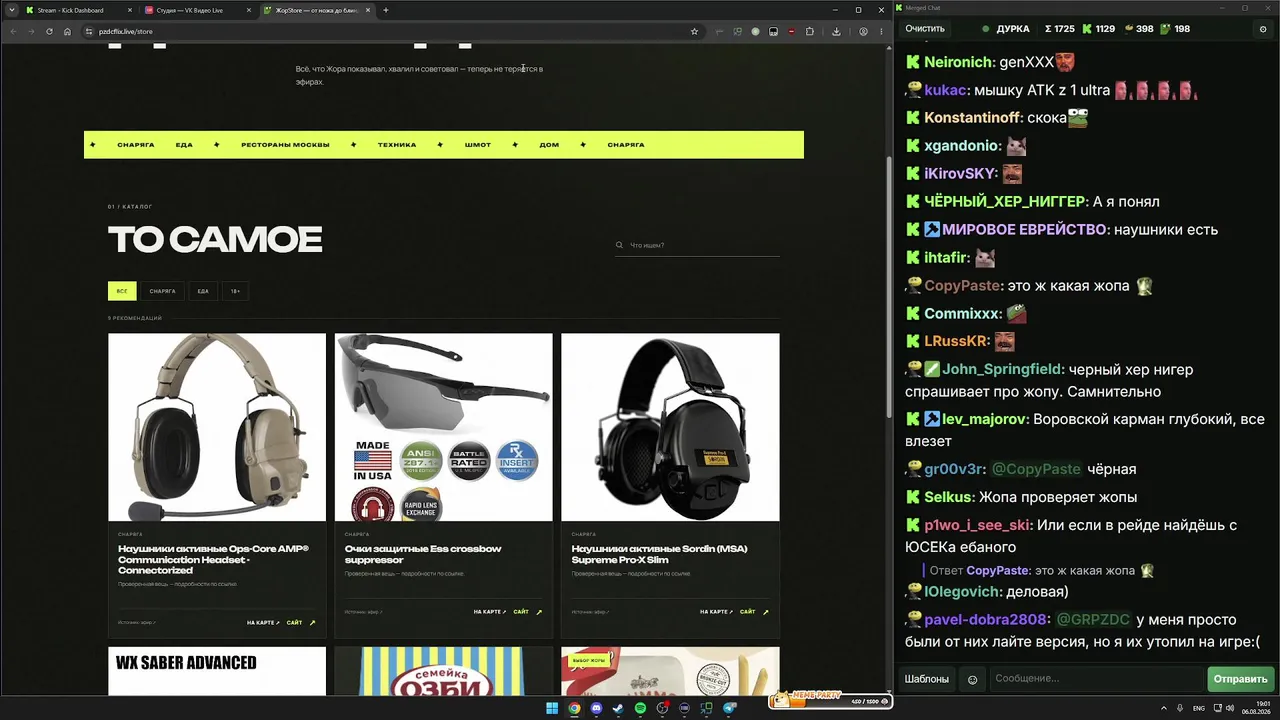This screenshot has height=720, width=1280.
Task: Open the browser home page
Action: pos(67,31)
